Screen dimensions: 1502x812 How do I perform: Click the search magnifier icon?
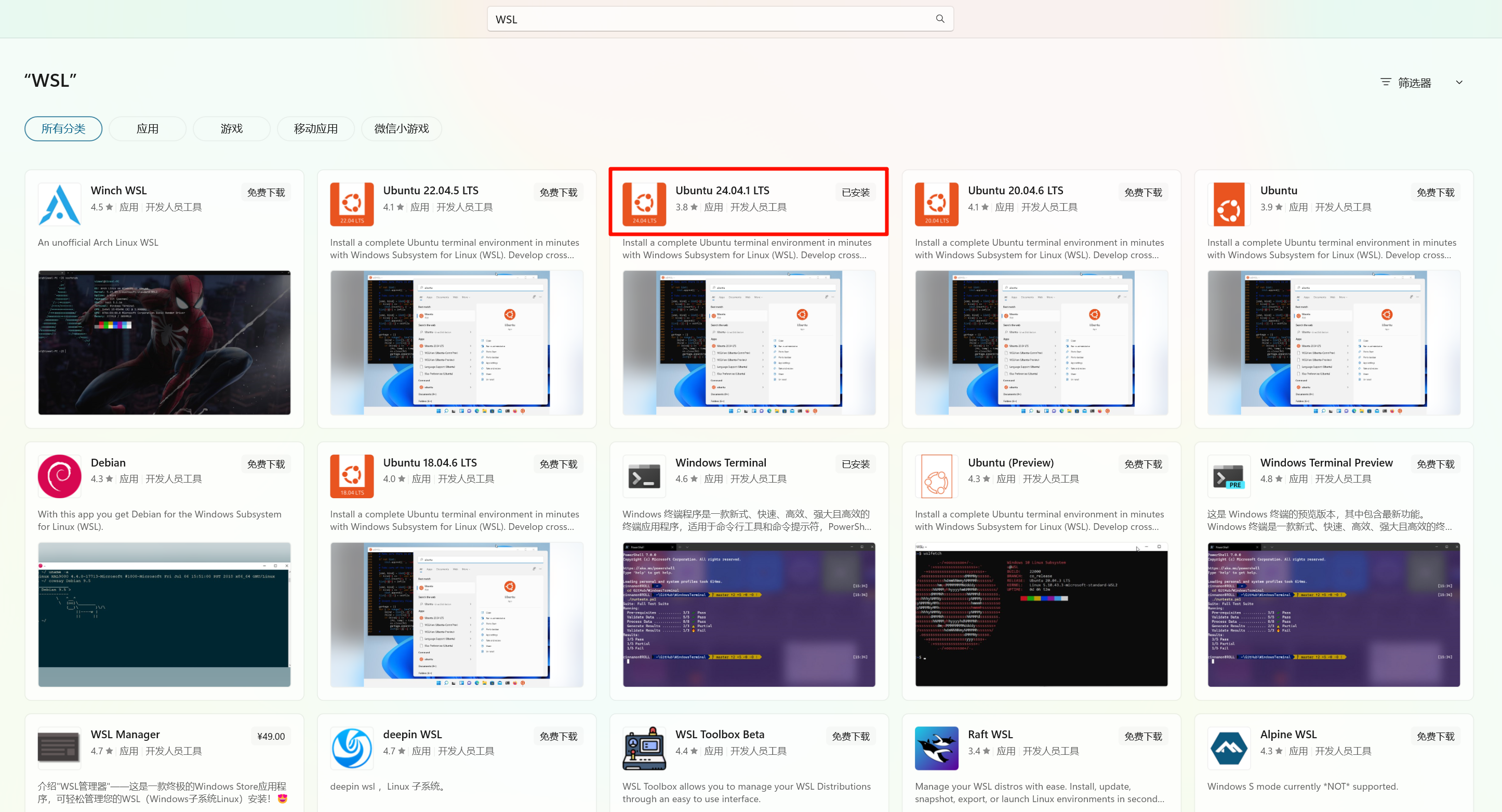click(939, 19)
